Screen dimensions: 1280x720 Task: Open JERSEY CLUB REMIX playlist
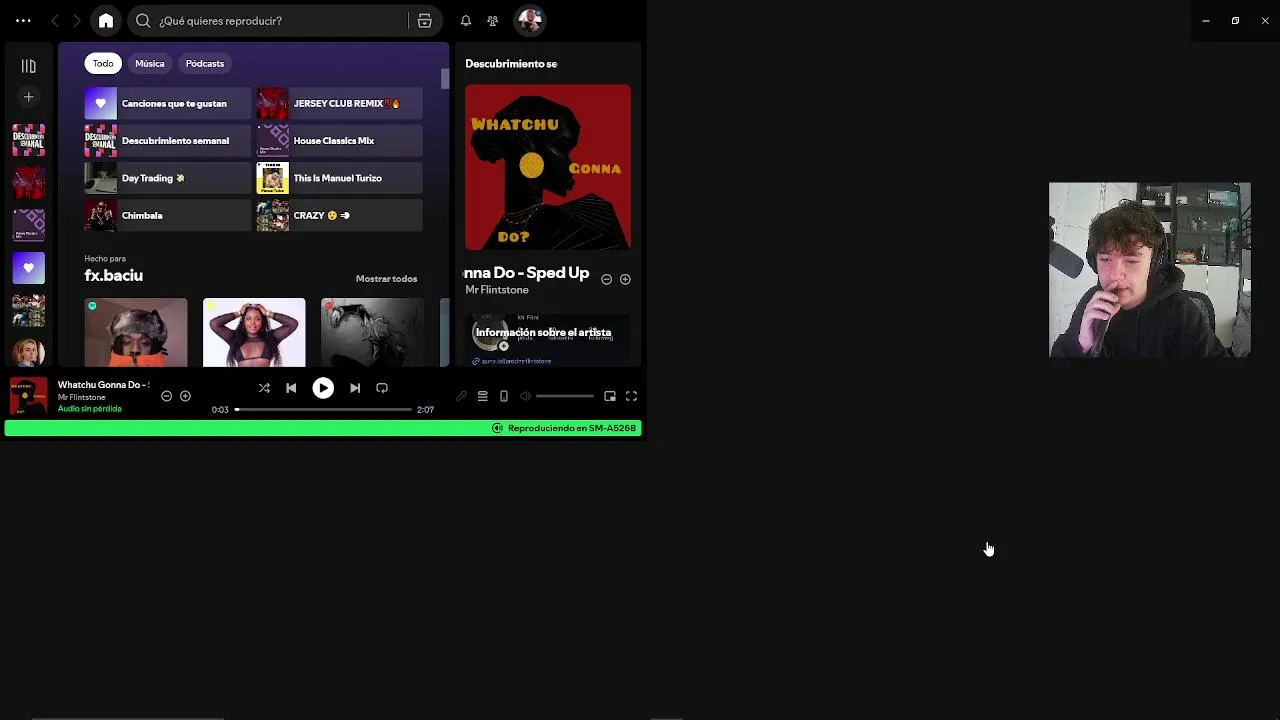(x=339, y=103)
